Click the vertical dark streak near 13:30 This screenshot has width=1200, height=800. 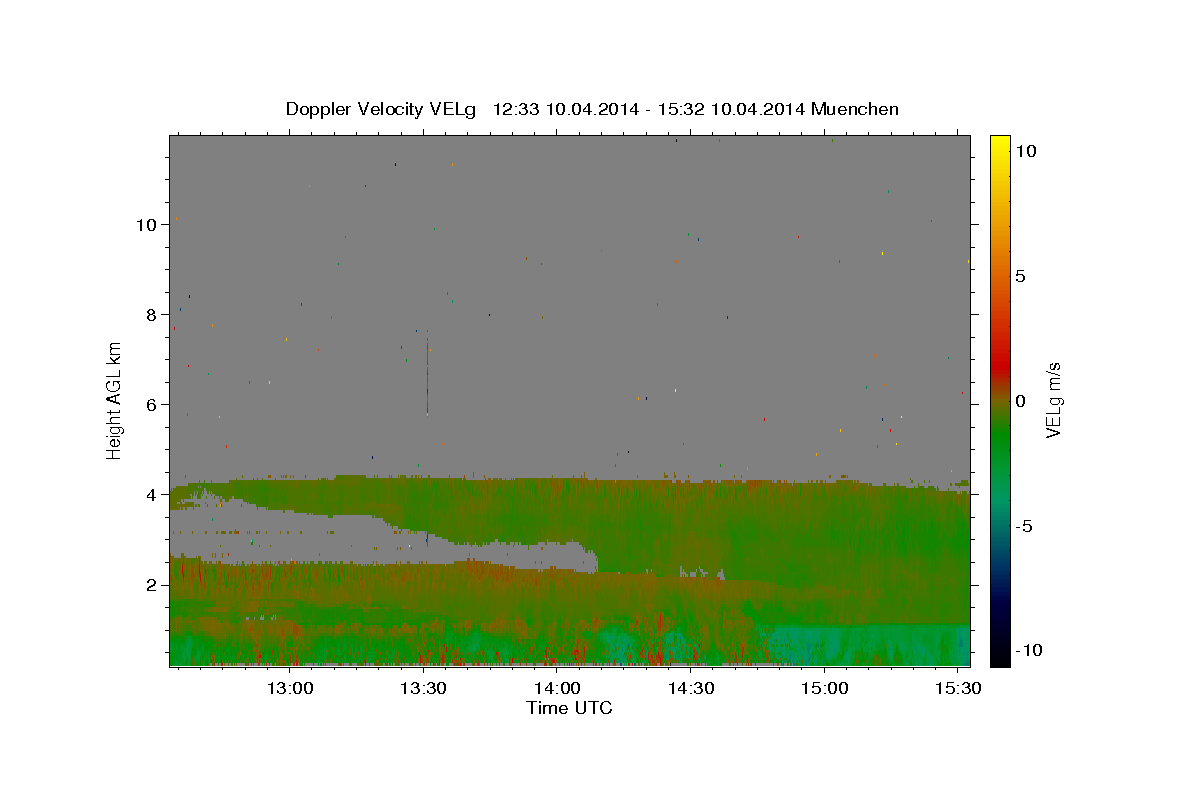[427, 372]
